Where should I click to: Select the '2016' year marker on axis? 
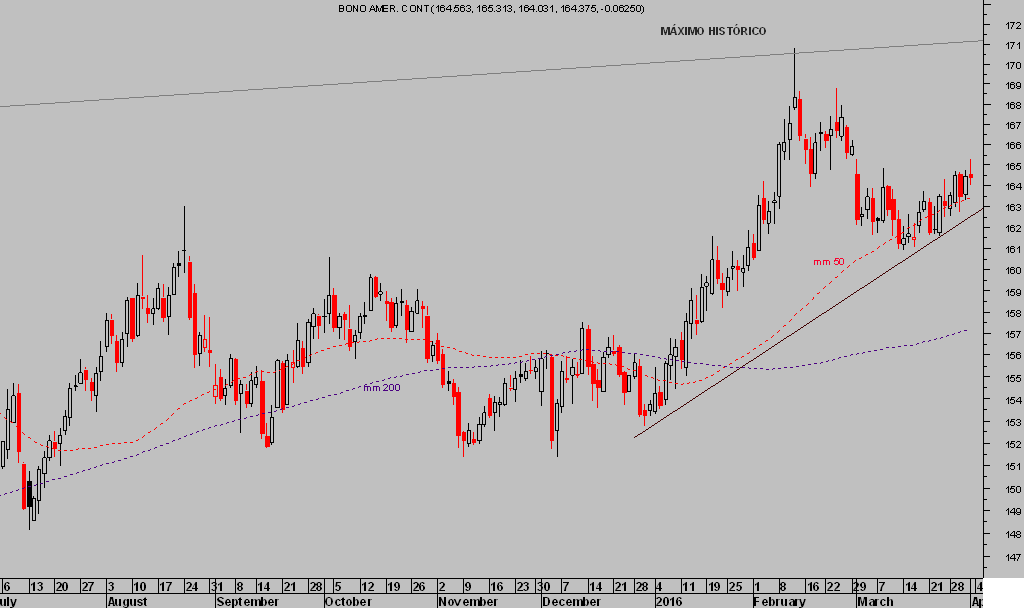pyautogui.click(x=667, y=601)
